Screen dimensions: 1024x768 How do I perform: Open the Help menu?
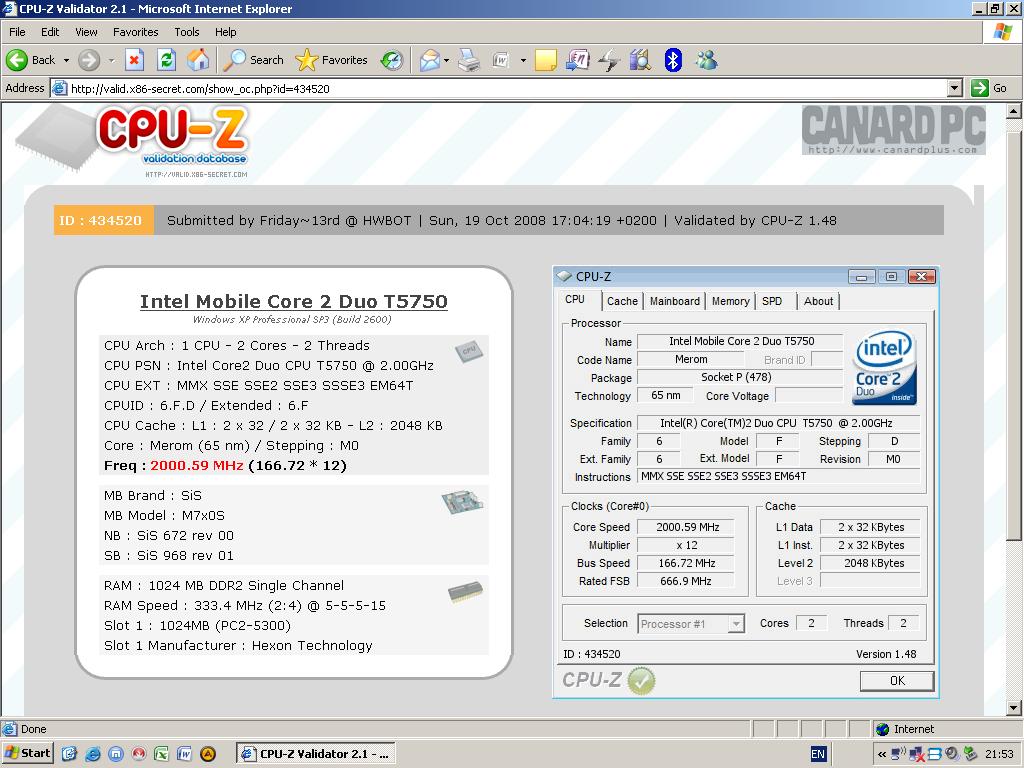click(x=226, y=32)
